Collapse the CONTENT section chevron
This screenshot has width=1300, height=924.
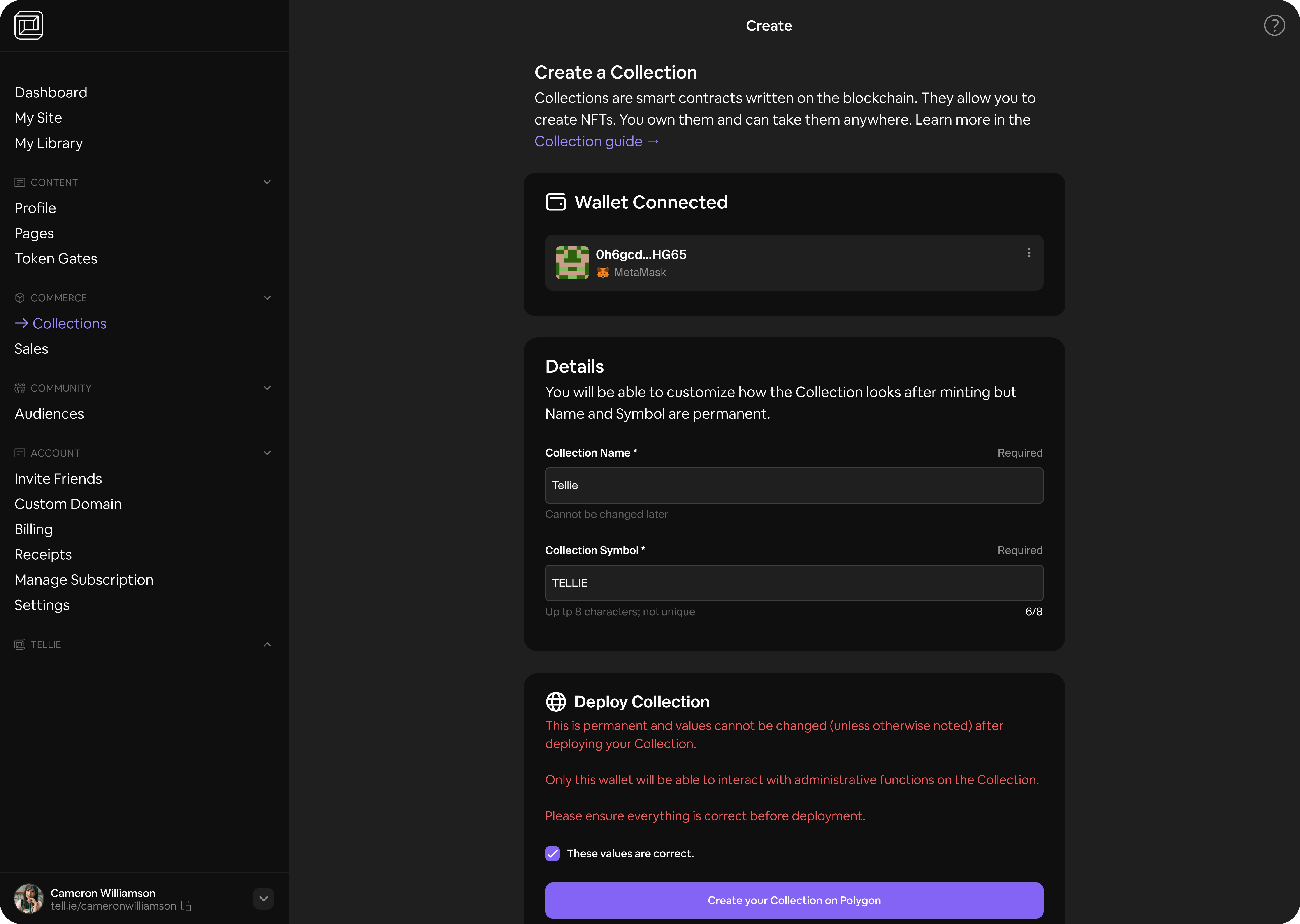click(x=267, y=182)
